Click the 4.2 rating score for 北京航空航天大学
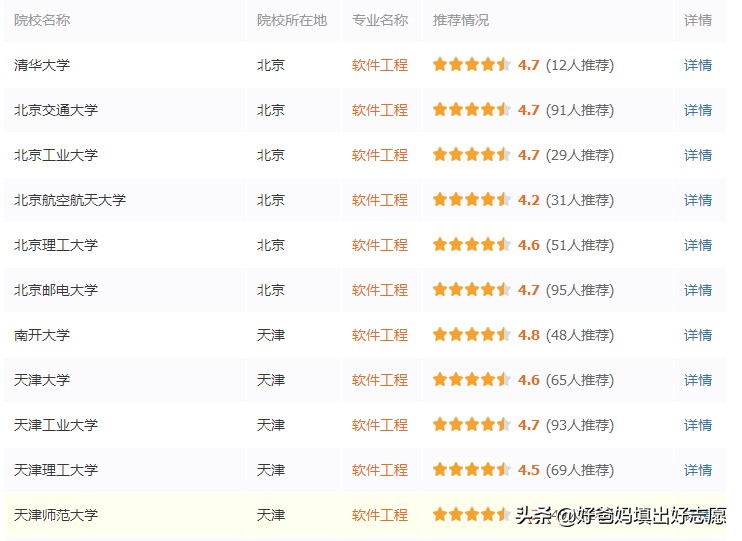 [x=529, y=200]
